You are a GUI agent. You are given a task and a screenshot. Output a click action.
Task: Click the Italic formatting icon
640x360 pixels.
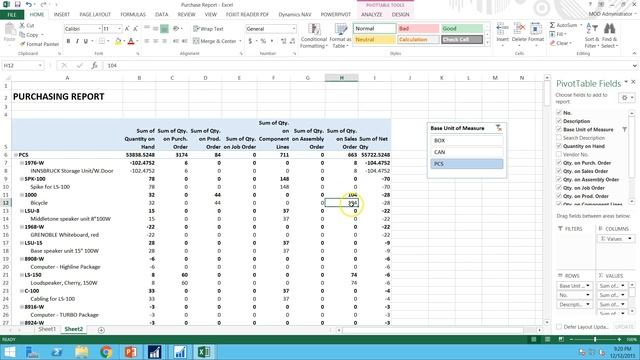pyautogui.click(x=77, y=41)
